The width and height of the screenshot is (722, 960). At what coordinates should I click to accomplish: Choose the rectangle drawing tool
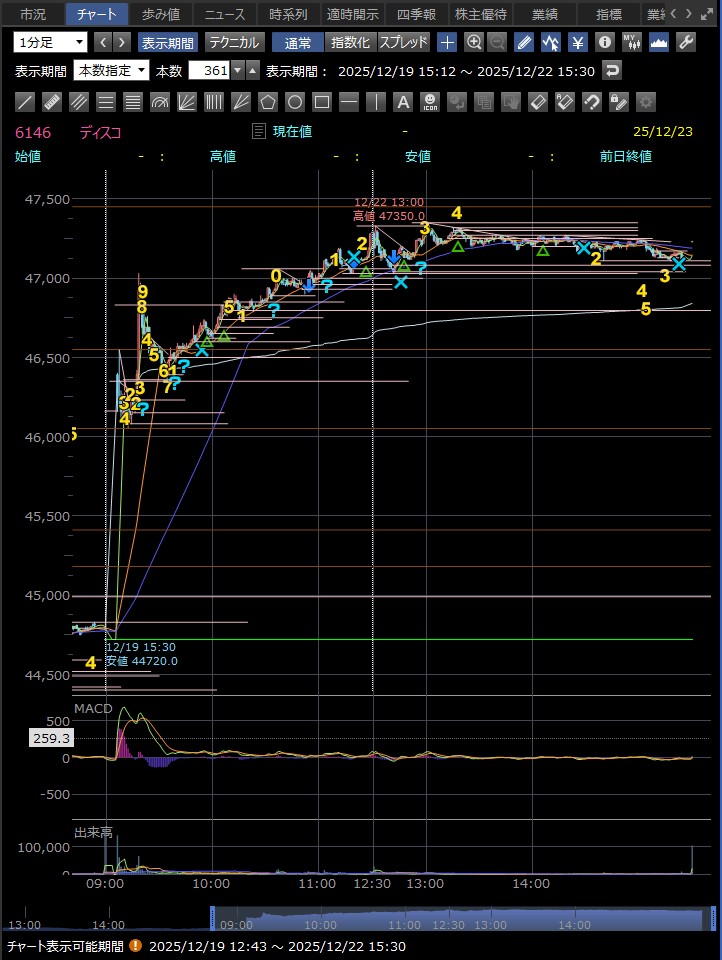point(321,102)
